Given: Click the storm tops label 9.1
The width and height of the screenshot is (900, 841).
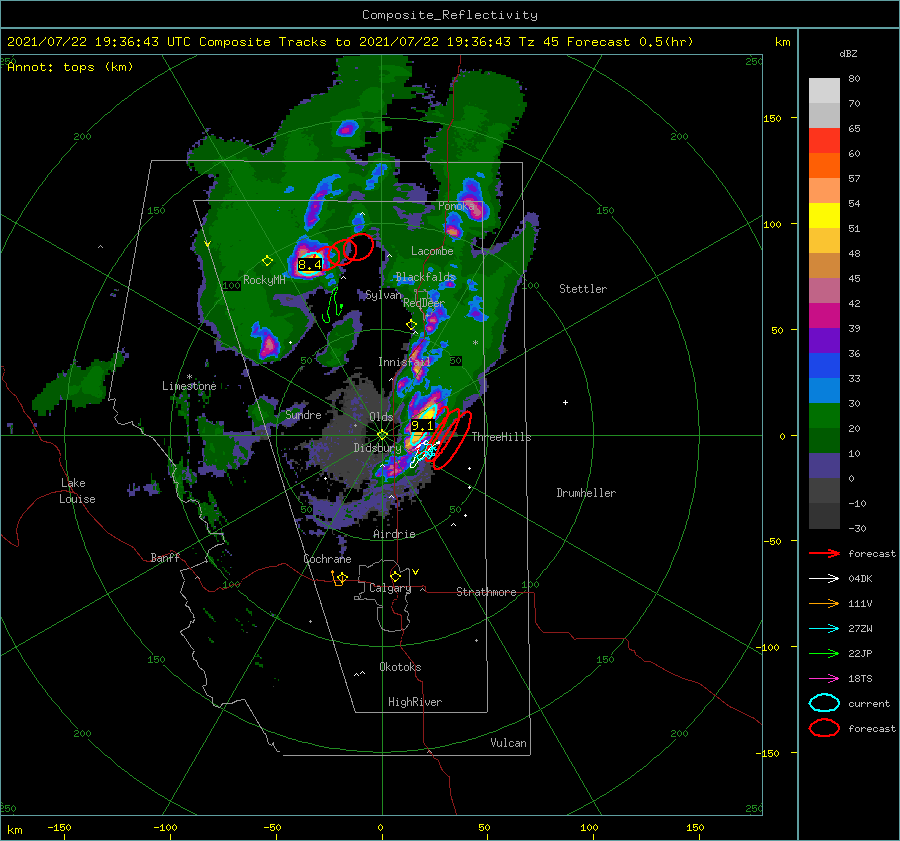Looking at the screenshot, I should 422,425.
